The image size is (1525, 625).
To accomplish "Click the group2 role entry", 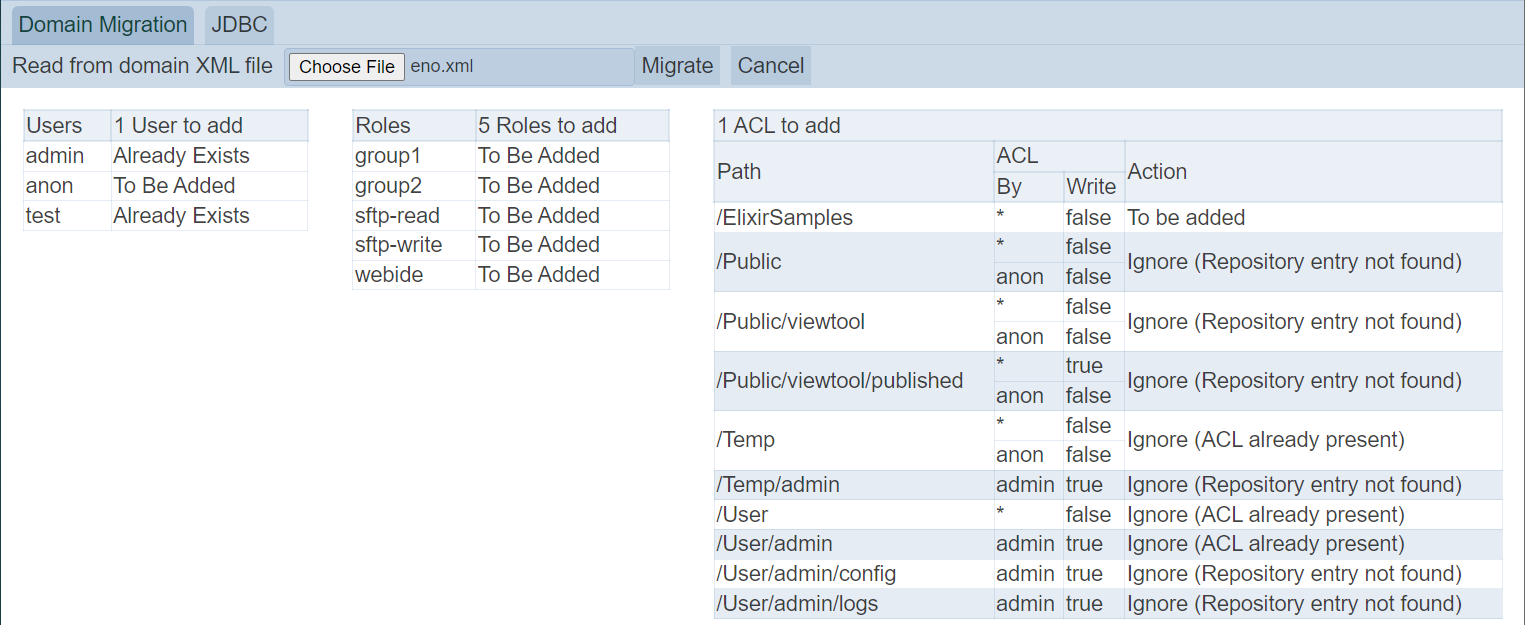I will [x=385, y=186].
